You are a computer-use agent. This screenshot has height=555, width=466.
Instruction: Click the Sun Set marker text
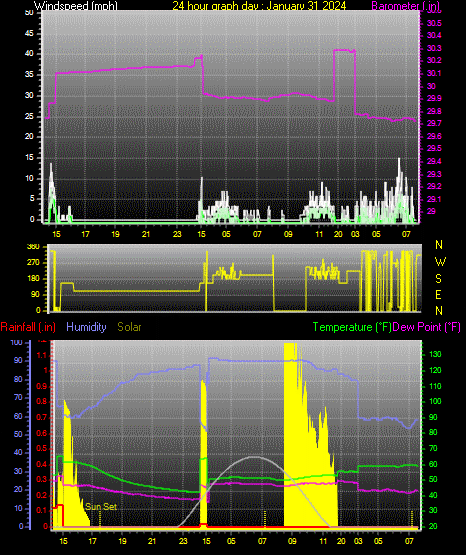pyautogui.click(x=101, y=507)
